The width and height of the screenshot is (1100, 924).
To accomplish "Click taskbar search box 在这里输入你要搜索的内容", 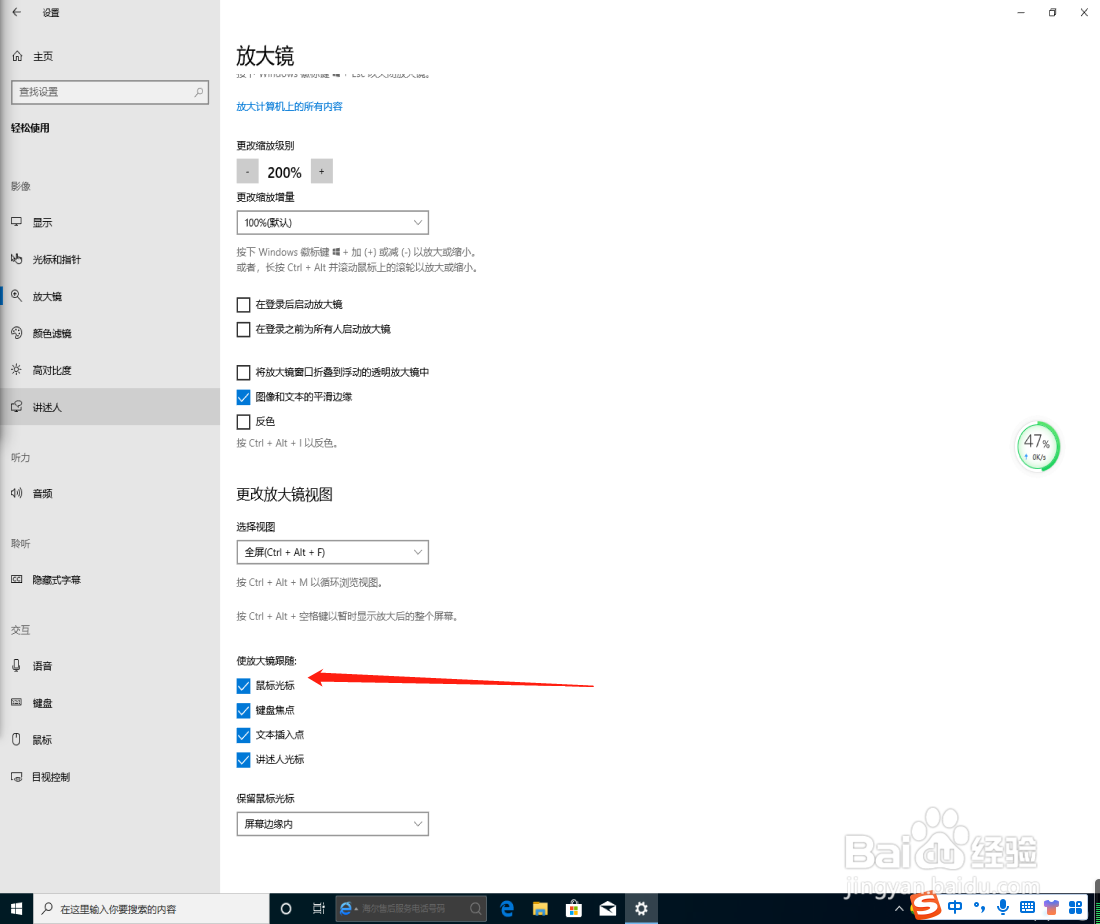I will coord(151,909).
